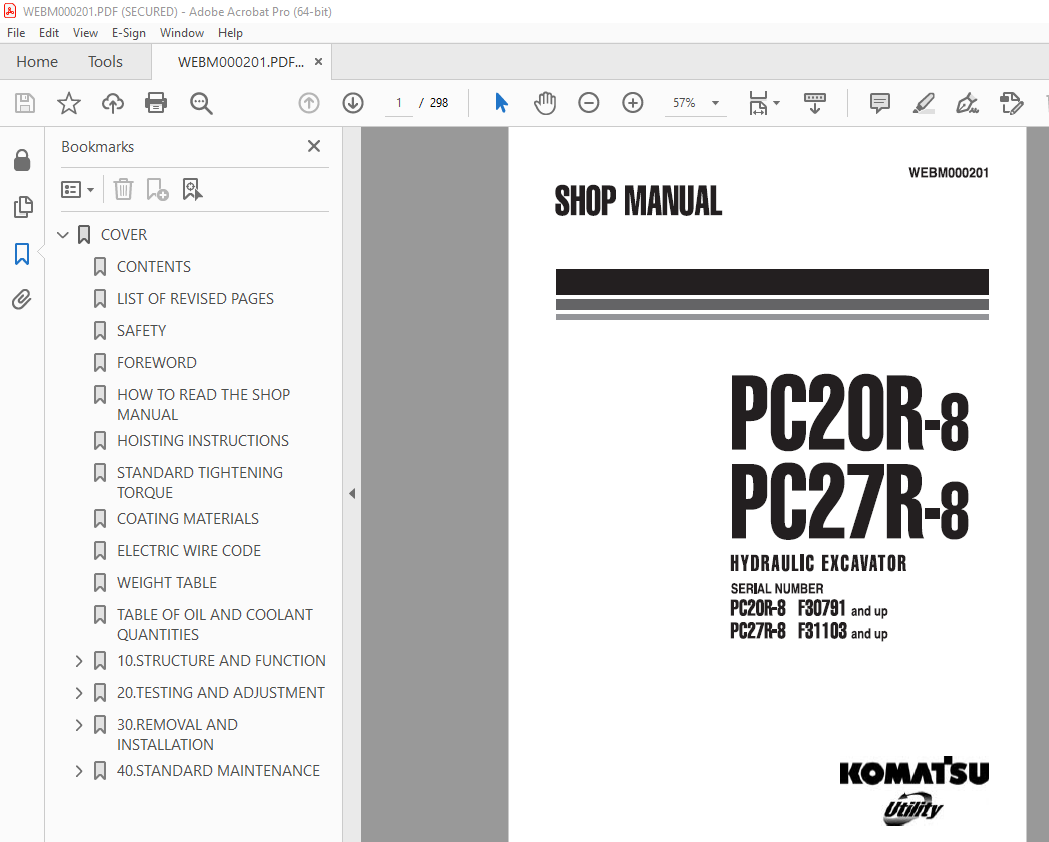Open the Help menu

point(230,33)
